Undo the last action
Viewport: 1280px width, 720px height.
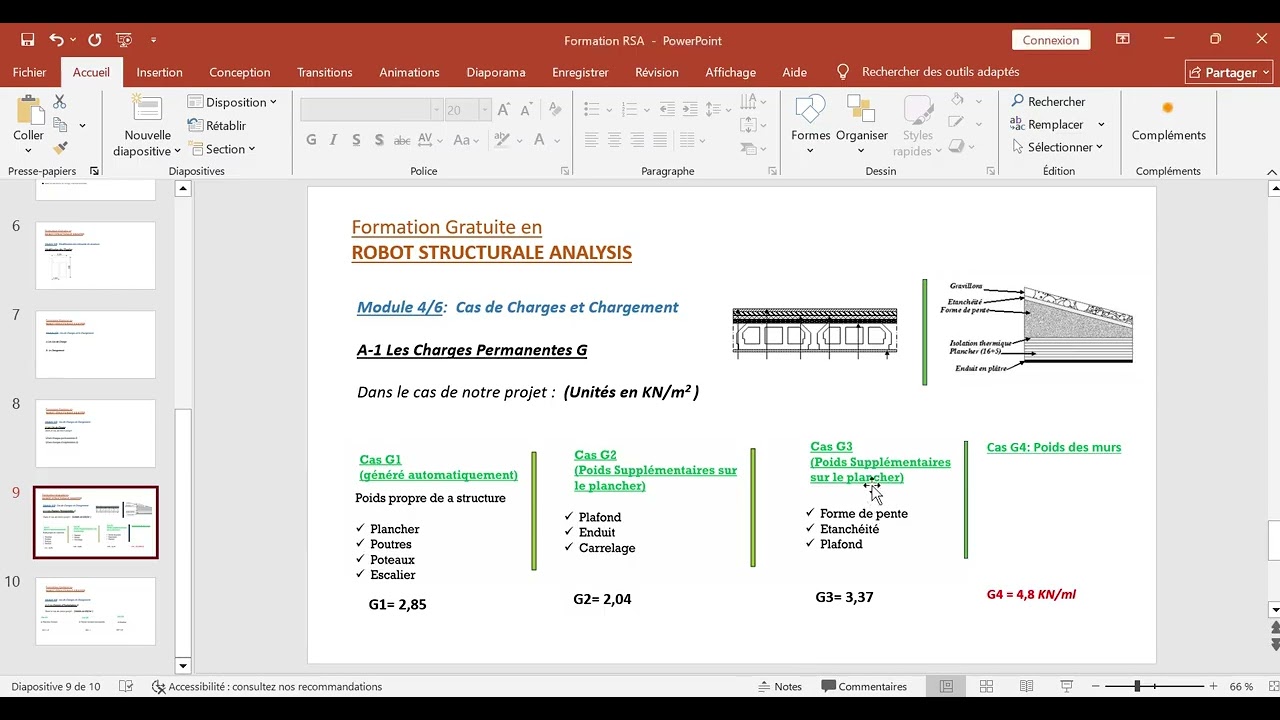[x=56, y=40]
